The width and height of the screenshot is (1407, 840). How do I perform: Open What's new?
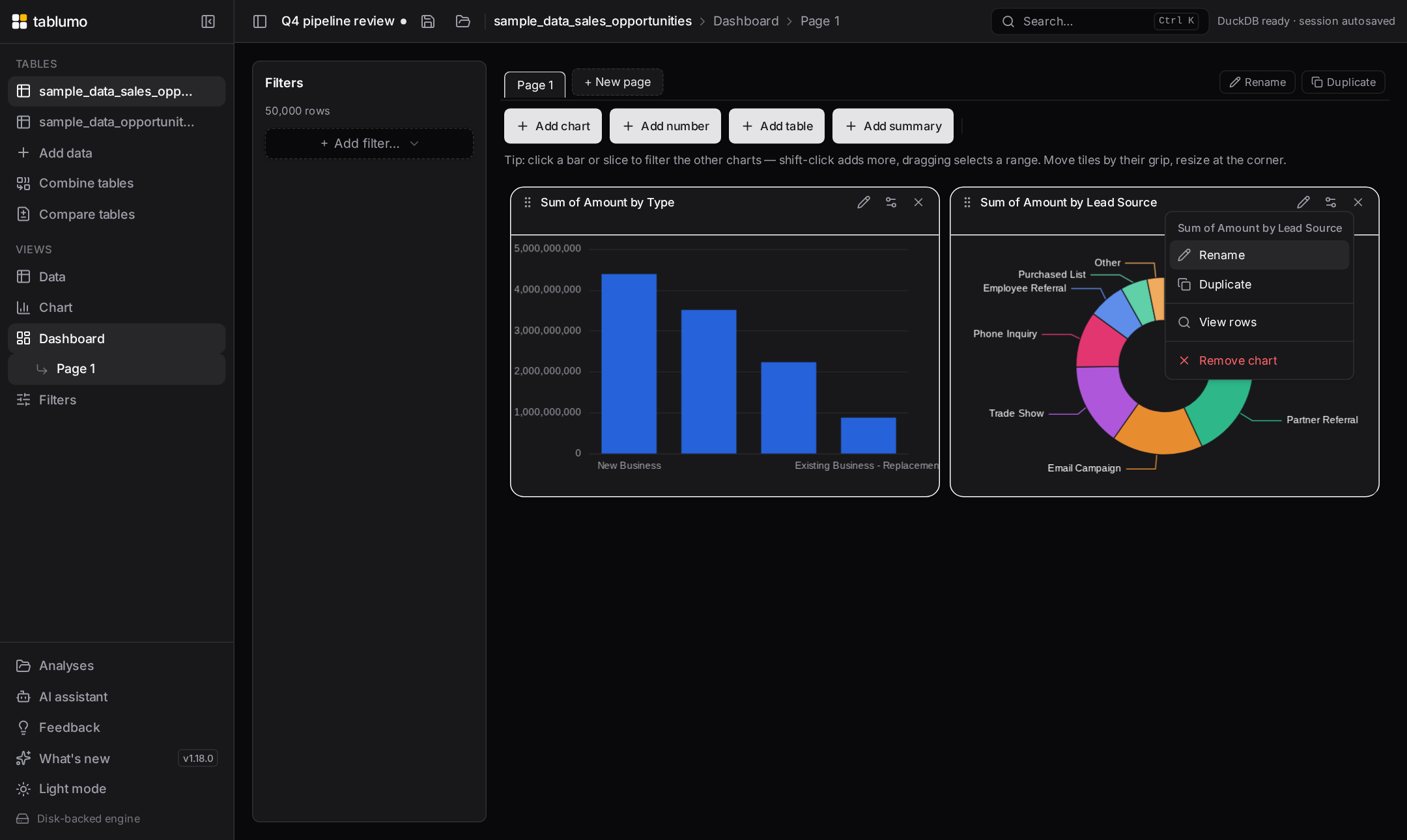[117, 758]
